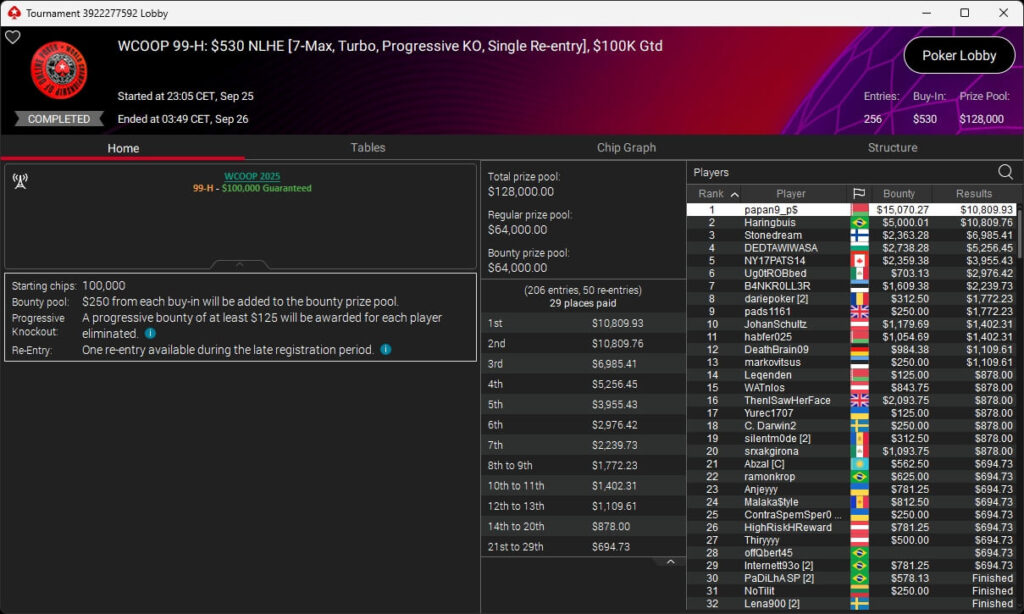This screenshot has width=1024, height=614.
Task: Open Re-Entry info icon
Action: pyautogui.click(x=386, y=349)
